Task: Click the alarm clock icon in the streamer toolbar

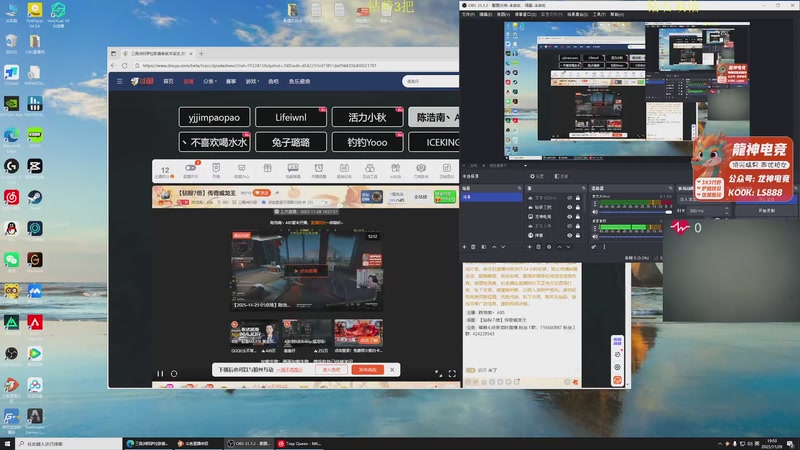Action: tap(318, 168)
